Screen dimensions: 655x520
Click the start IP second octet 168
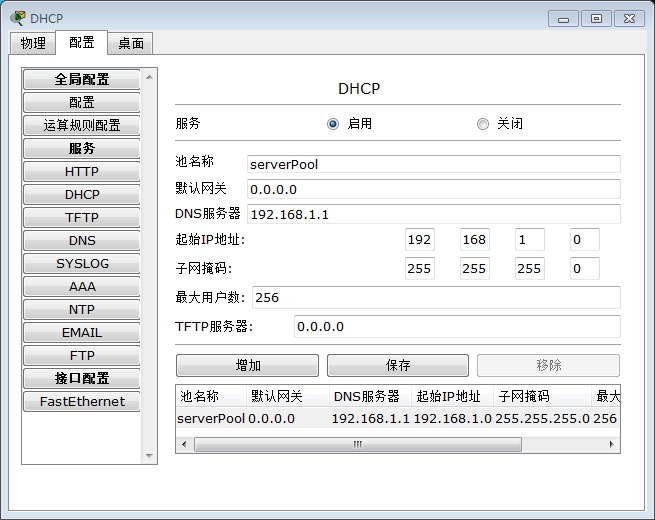[x=475, y=239]
